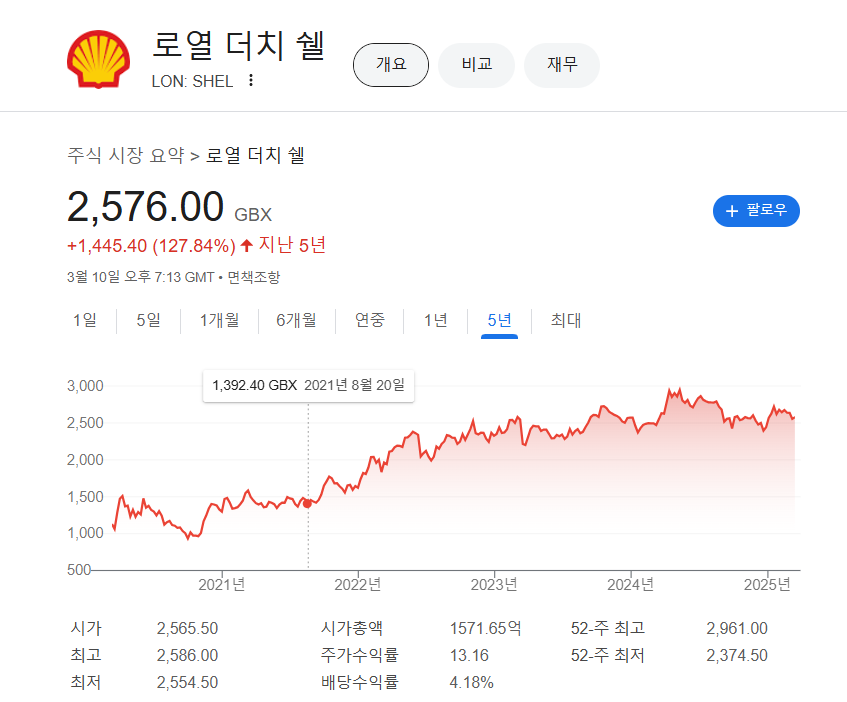Image resolution: width=847 pixels, height=702 pixels.
Task: Click the 최고 value 2,586.00
Action: click(187, 656)
